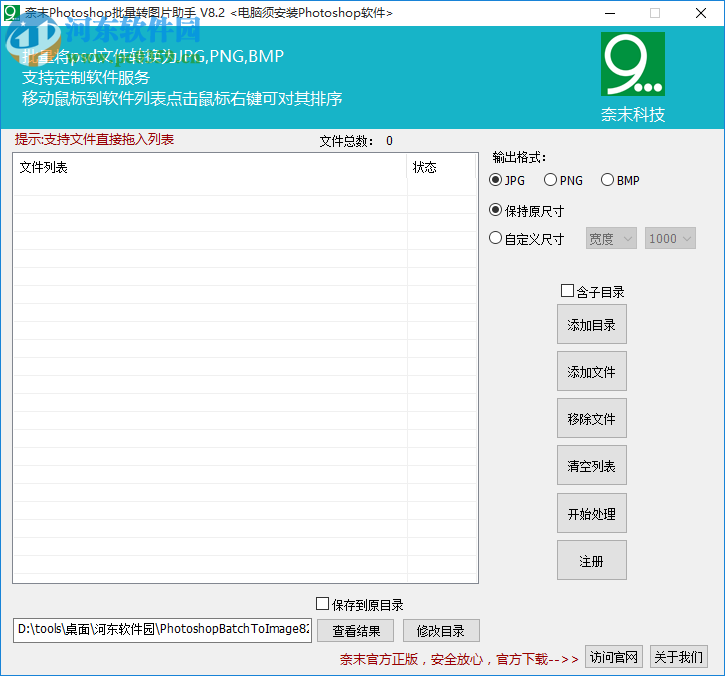The height and width of the screenshot is (676, 725).
Task: Click the 输出格式 label
Action: (519, 157)
